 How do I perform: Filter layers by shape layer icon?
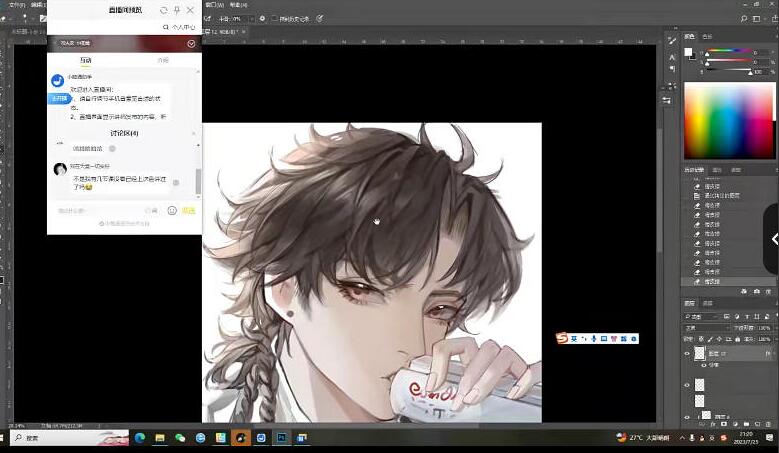757,316
